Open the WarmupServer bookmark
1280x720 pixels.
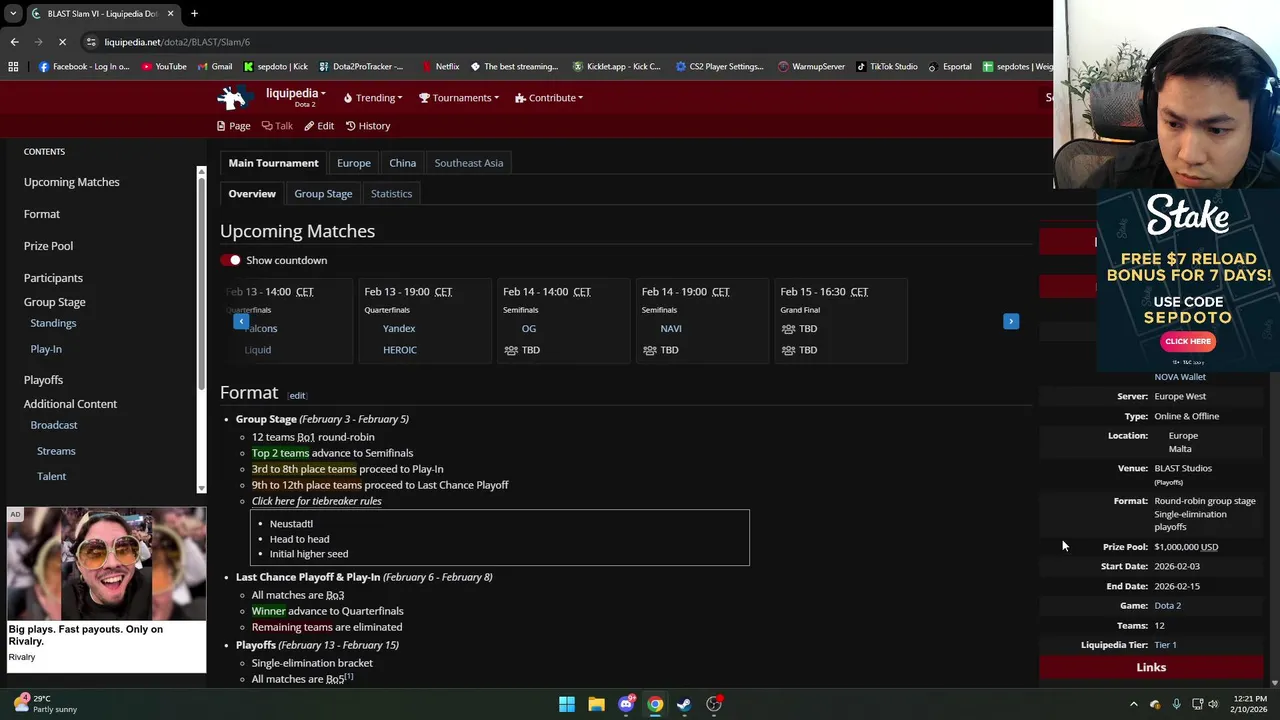tap(811, 67)
